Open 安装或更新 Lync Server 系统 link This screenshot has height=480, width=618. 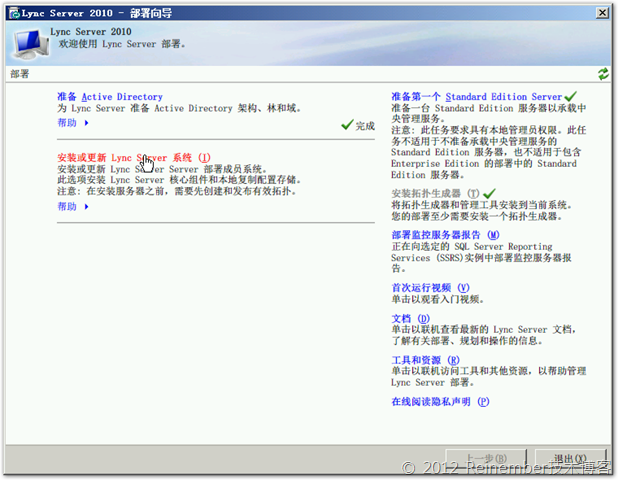[x=134, y=158]
